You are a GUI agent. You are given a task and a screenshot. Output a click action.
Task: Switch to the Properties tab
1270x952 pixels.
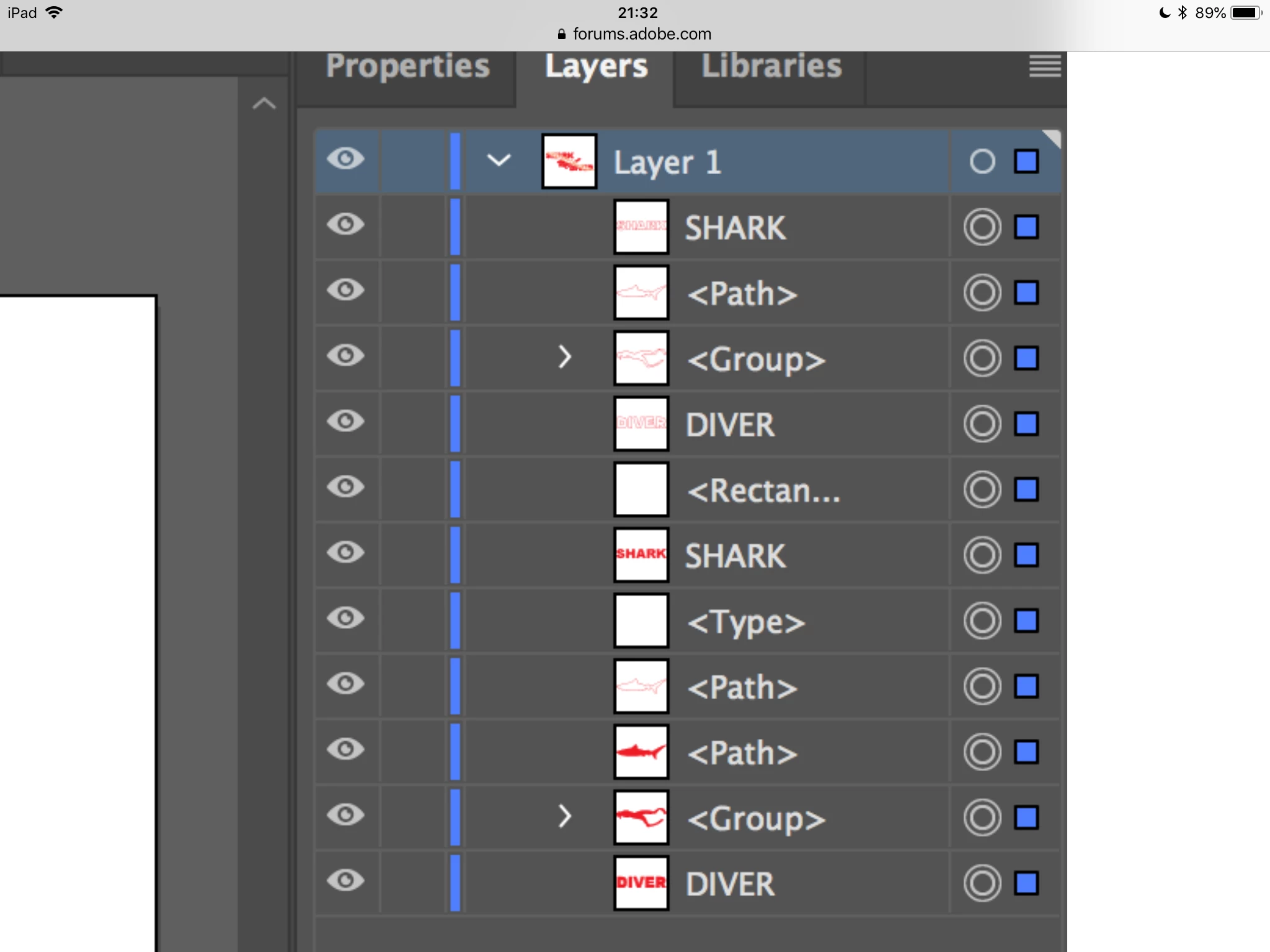pos(408,67)
